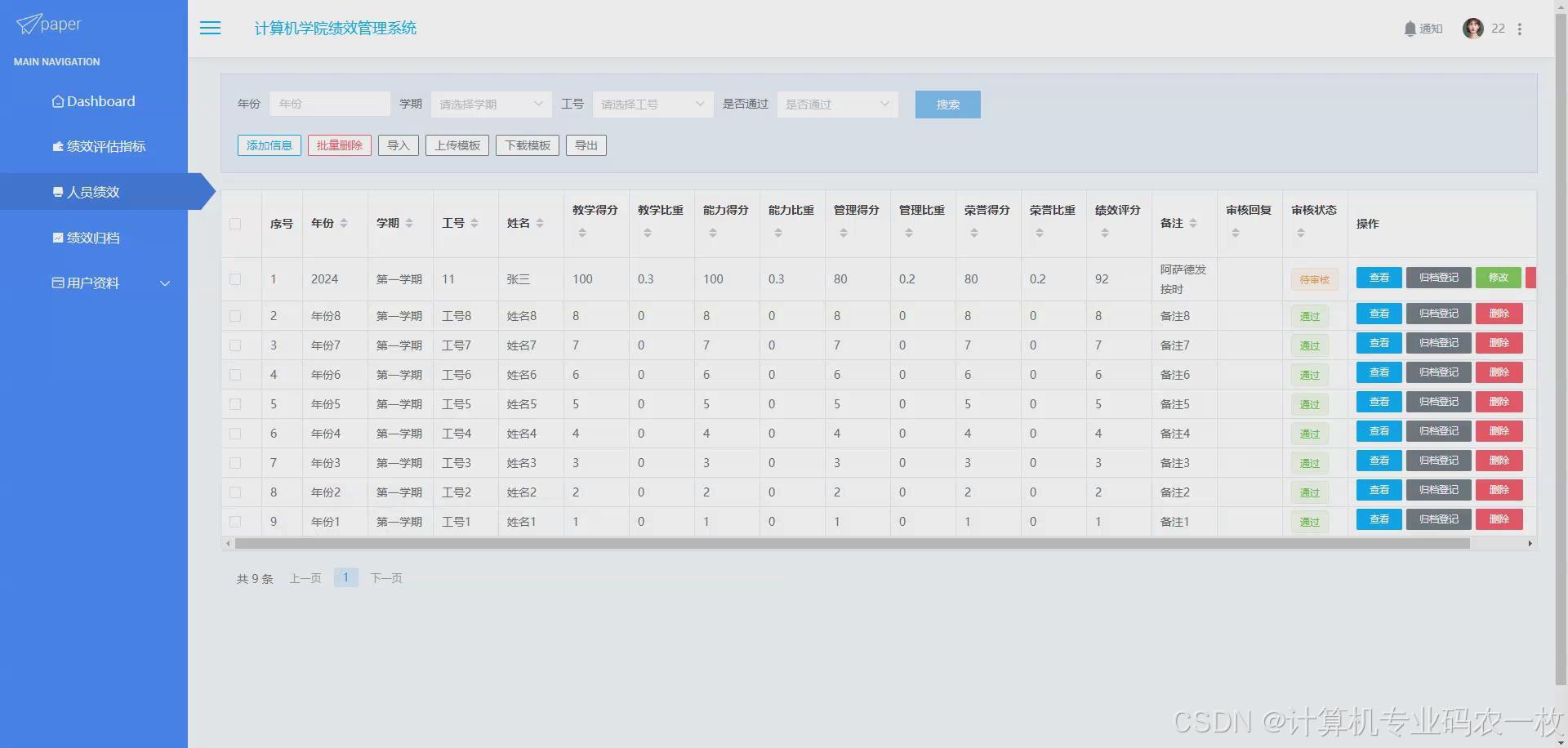Check the row for 姓名7

[x=235, y=345]
